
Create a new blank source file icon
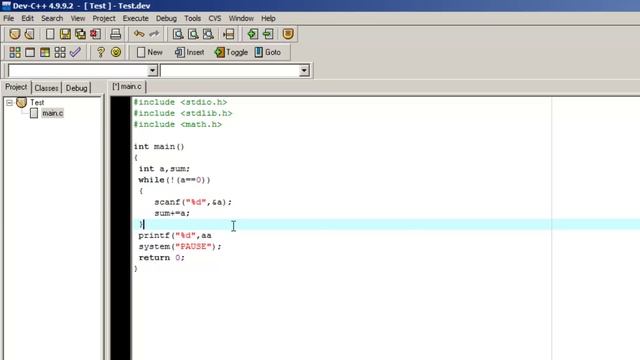coord(50,34)
